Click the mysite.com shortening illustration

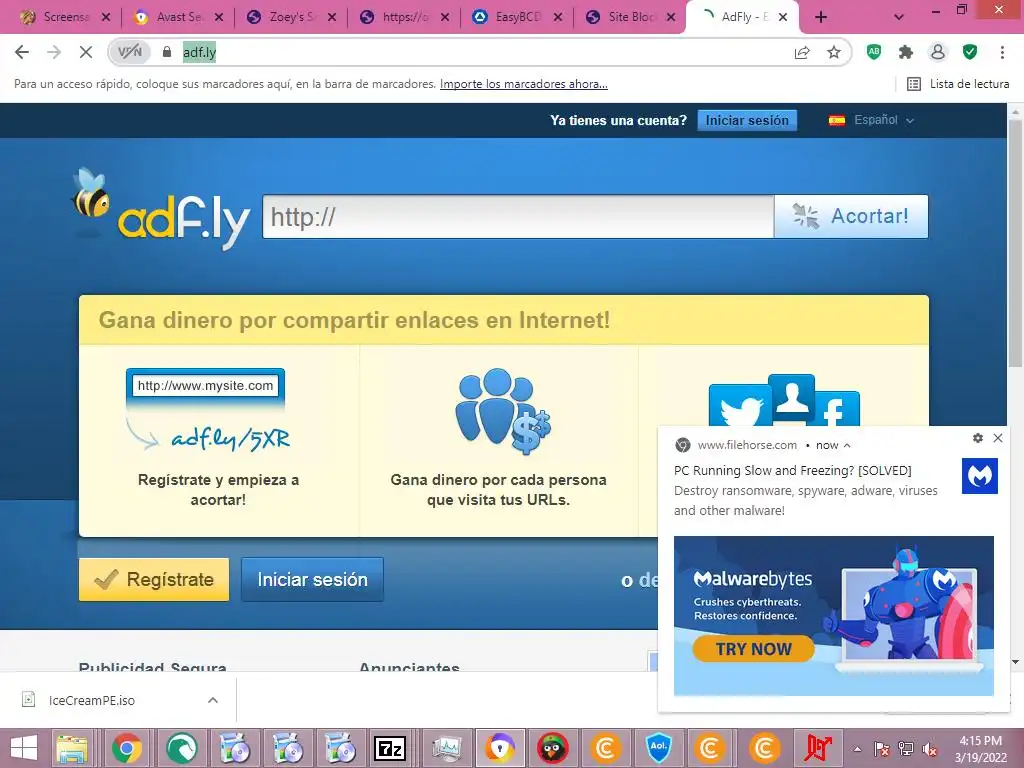208,410
